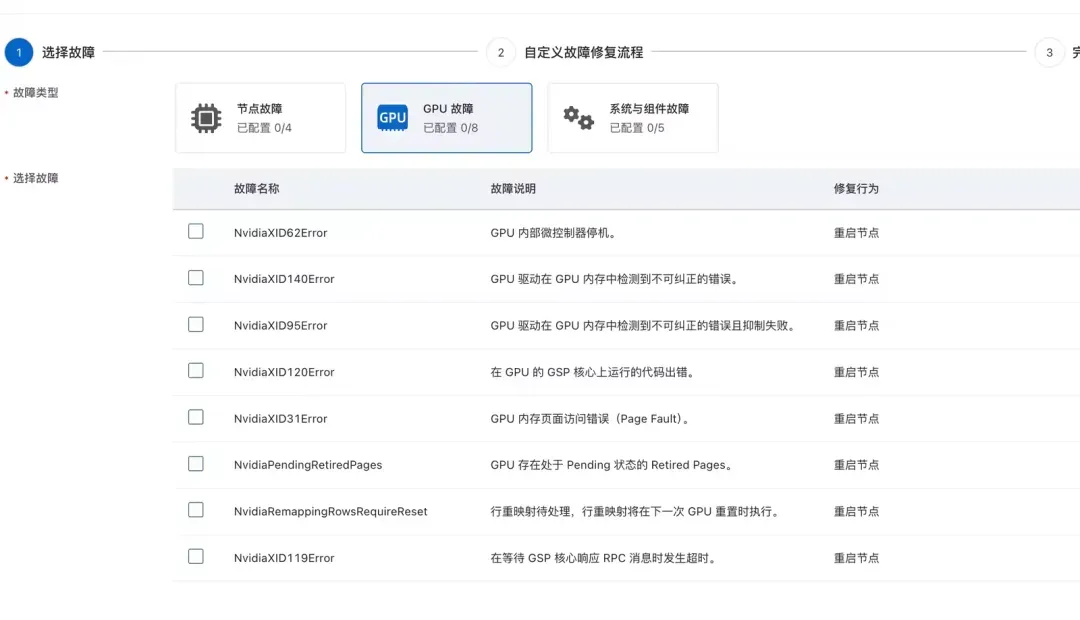Click the NvidiaPendingRetiredPages fault name

click(x=308, y=465)
